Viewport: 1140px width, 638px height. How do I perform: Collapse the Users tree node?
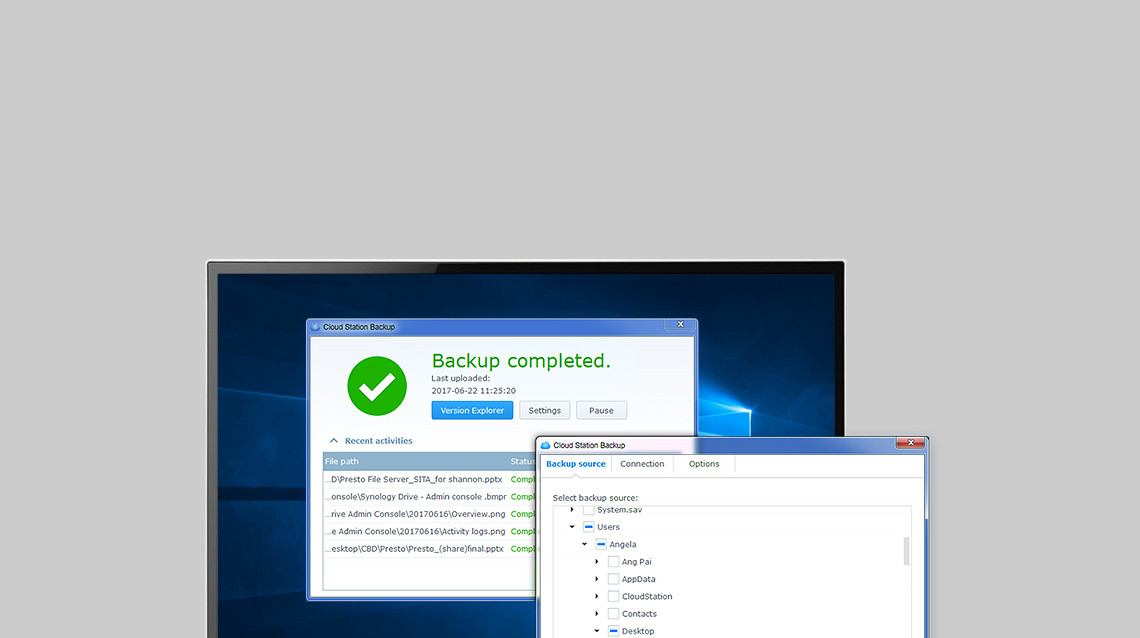pyautogui.click(x=572, y=527)
